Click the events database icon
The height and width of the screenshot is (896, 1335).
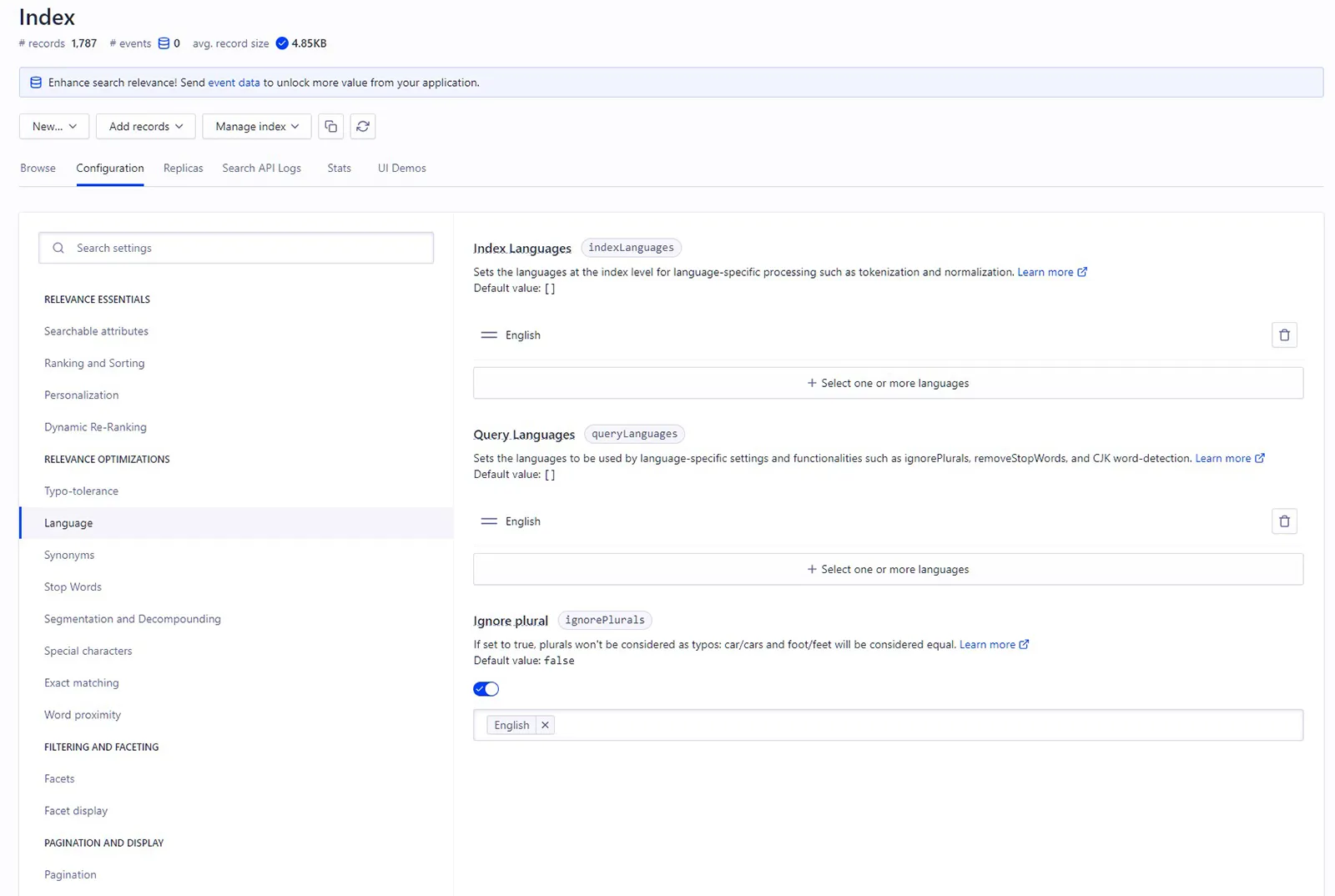(164, 43)
